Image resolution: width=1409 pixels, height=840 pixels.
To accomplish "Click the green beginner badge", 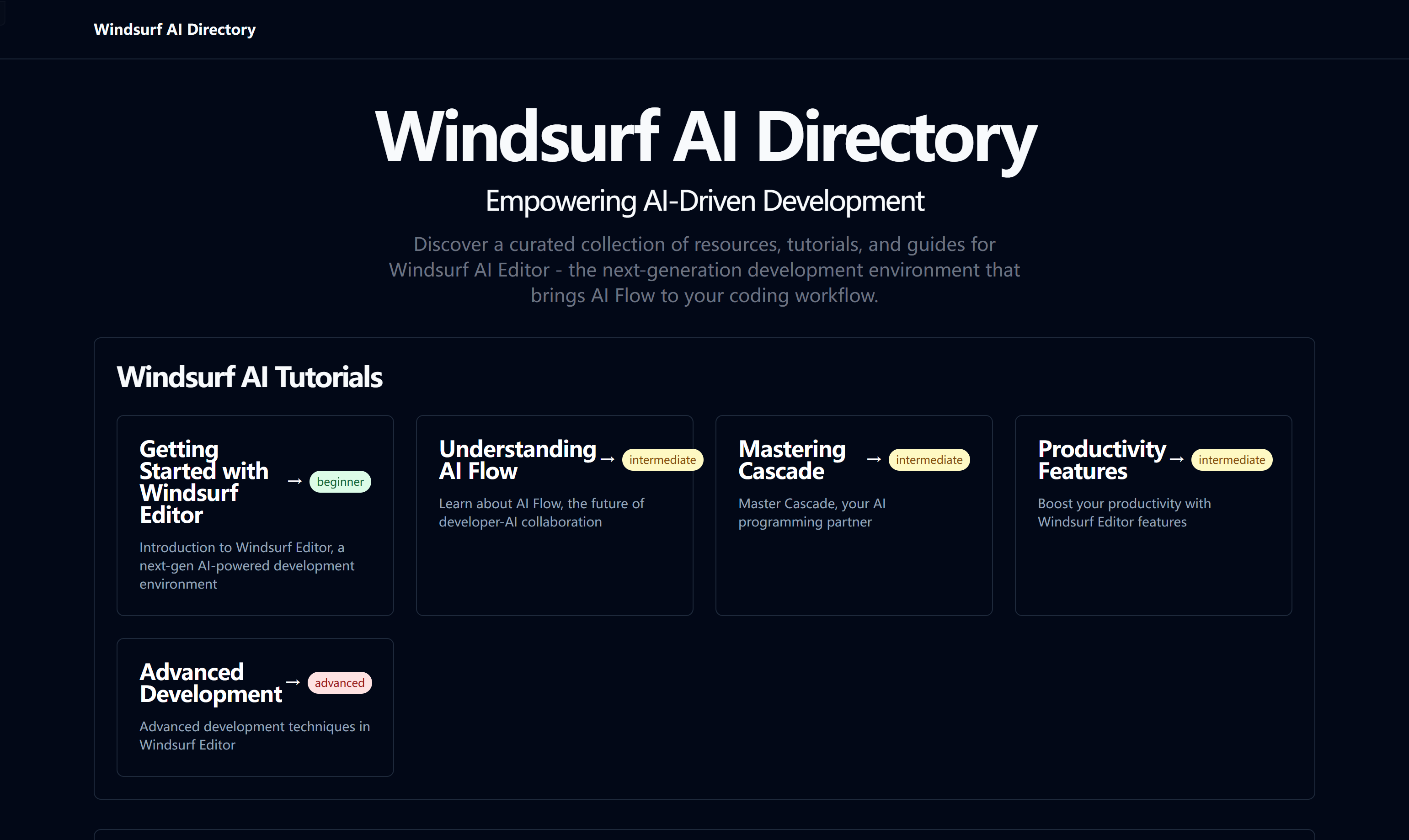I will tap(340, 482).
